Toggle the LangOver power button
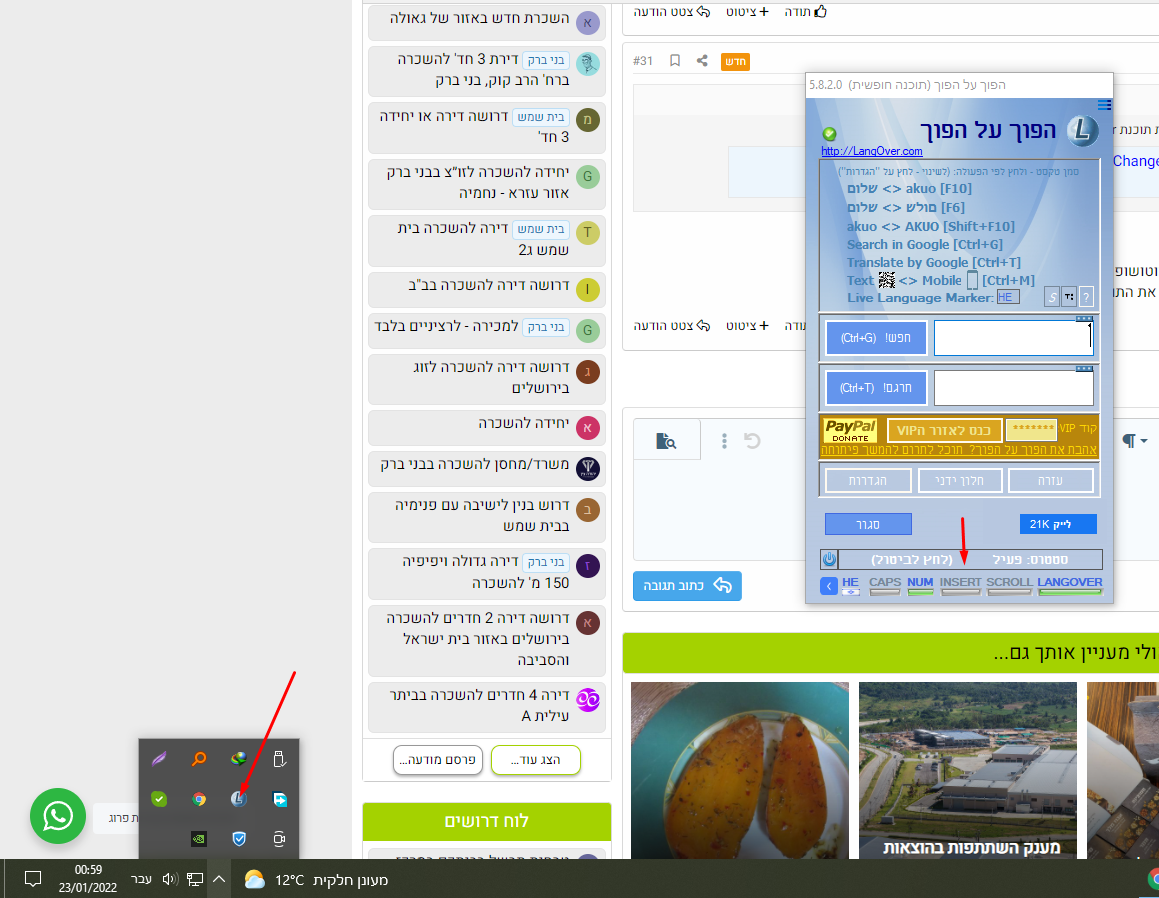Viewport: 1159px width, 898px height. tap(829, 559)
